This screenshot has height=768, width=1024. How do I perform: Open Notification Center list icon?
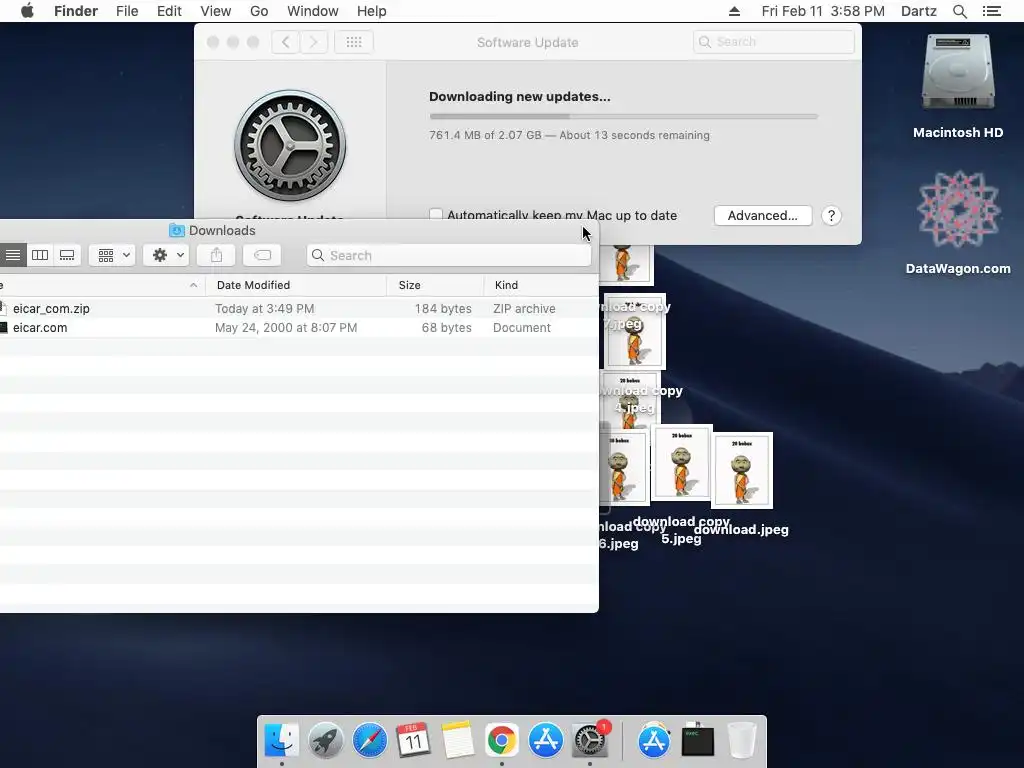[x=991, y=11]
